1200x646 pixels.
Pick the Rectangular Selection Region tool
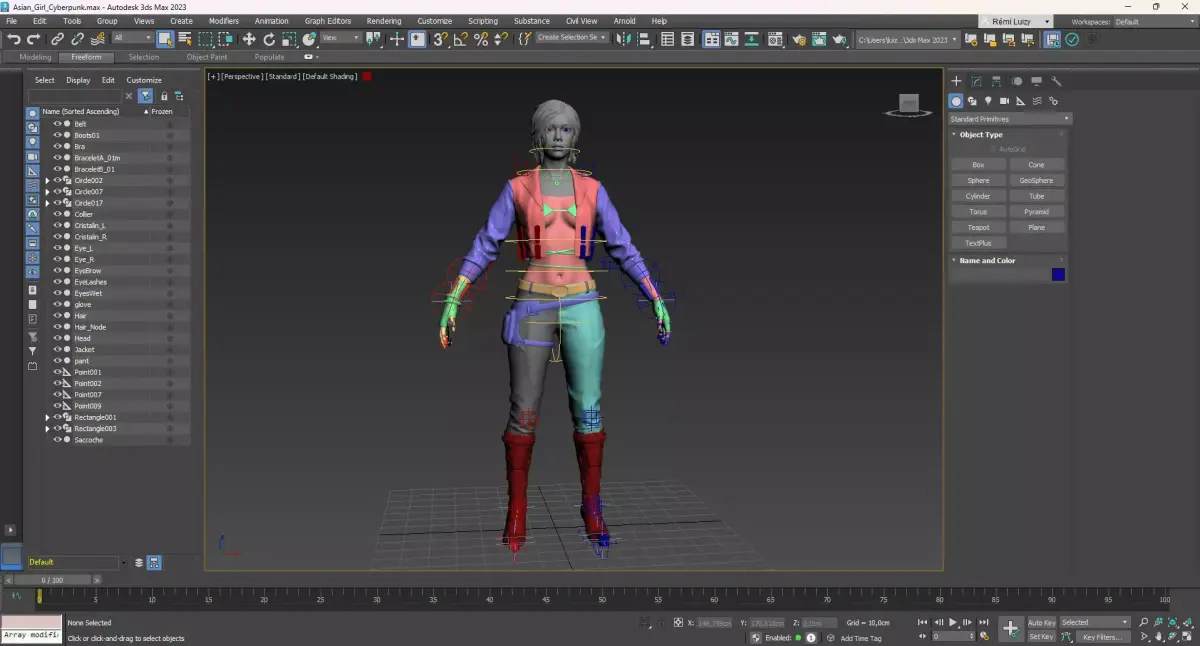pos(205,39)
